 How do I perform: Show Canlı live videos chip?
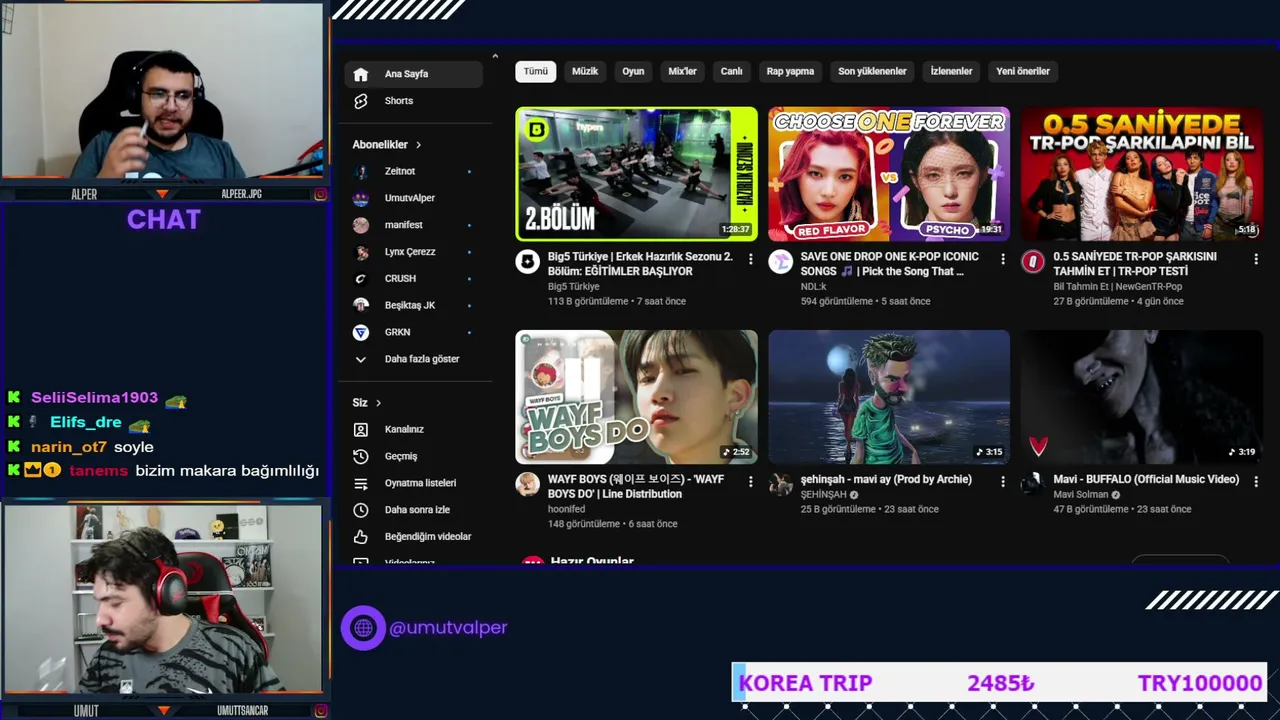732,71
